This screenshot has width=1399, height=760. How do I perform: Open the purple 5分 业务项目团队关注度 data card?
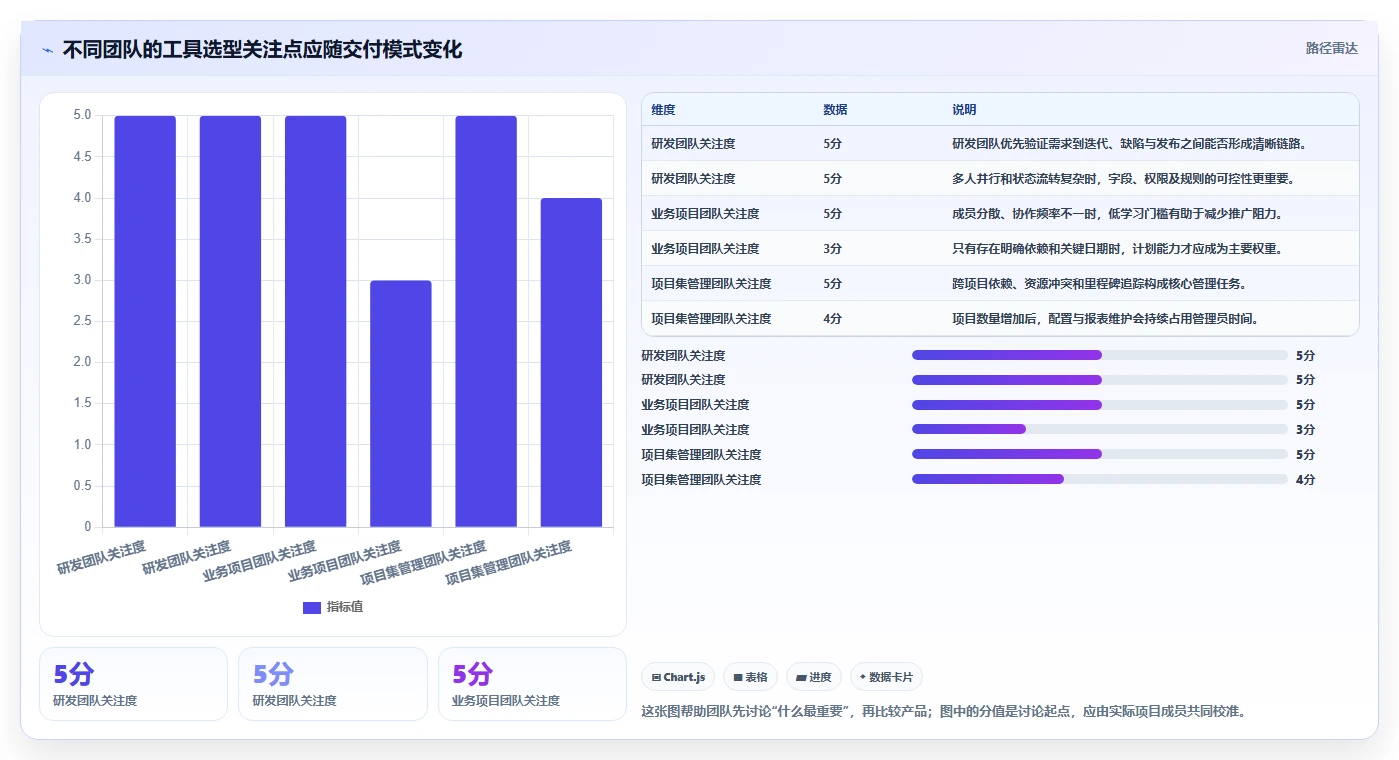[532, 684]
